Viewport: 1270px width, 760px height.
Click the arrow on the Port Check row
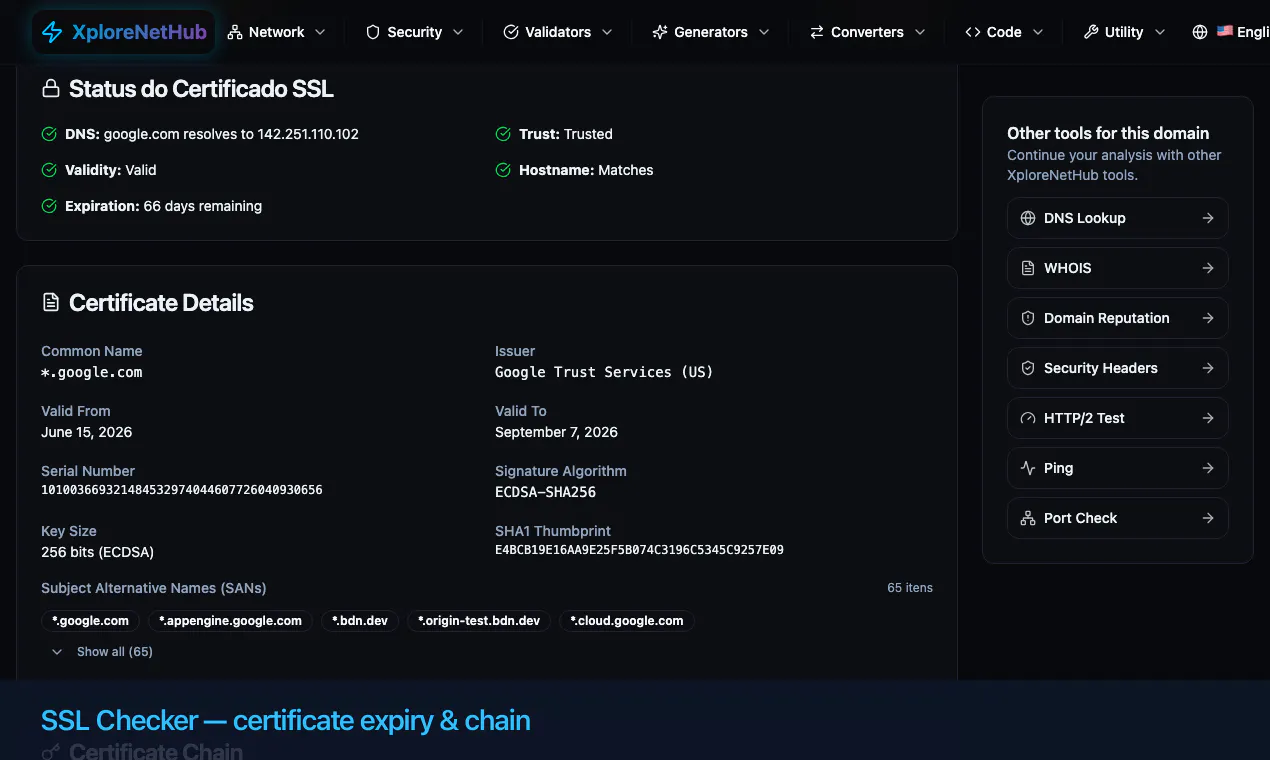click(1208, 518)
